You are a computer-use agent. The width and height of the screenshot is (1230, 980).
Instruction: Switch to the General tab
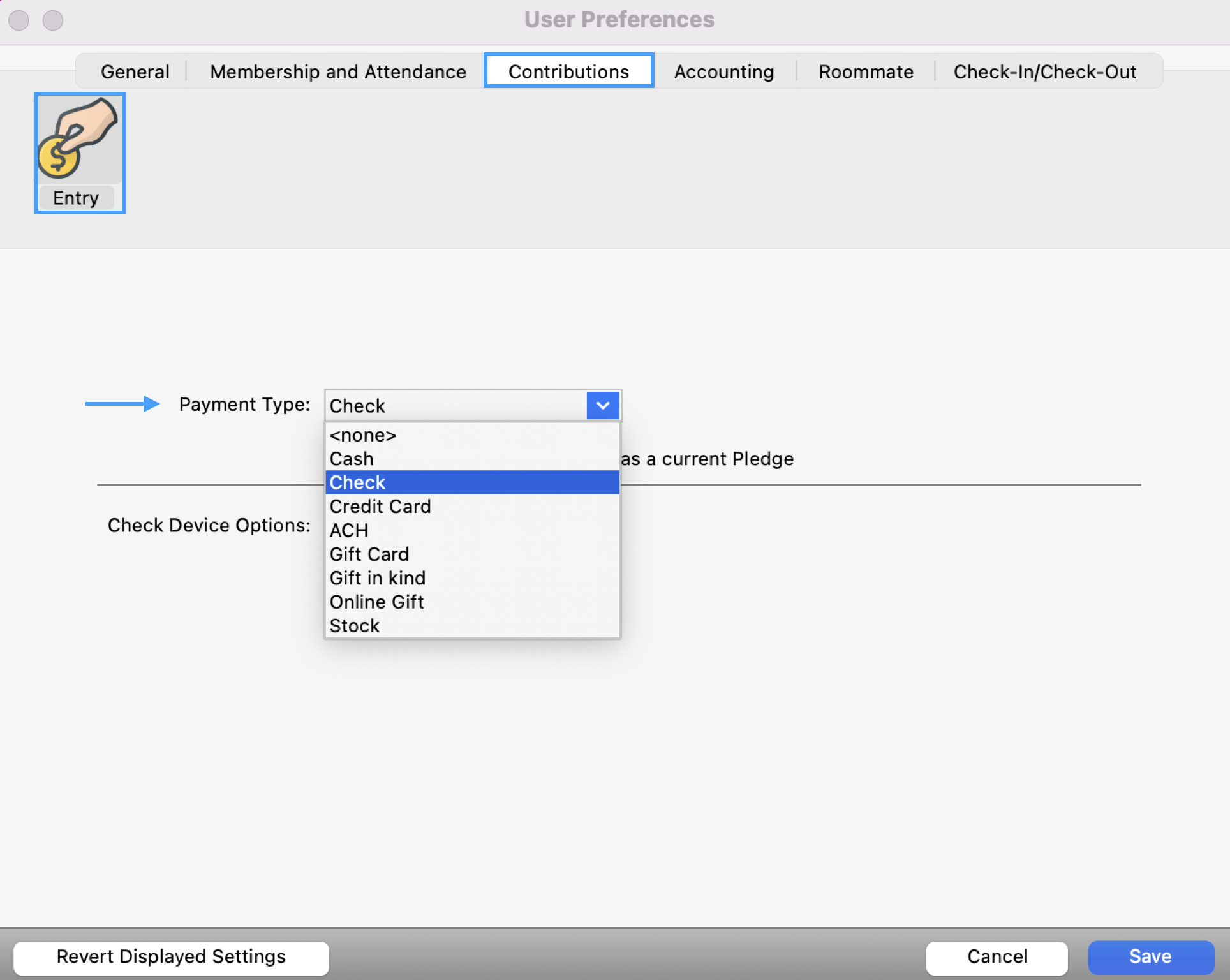pyautogui.click(x=135, y=71)
